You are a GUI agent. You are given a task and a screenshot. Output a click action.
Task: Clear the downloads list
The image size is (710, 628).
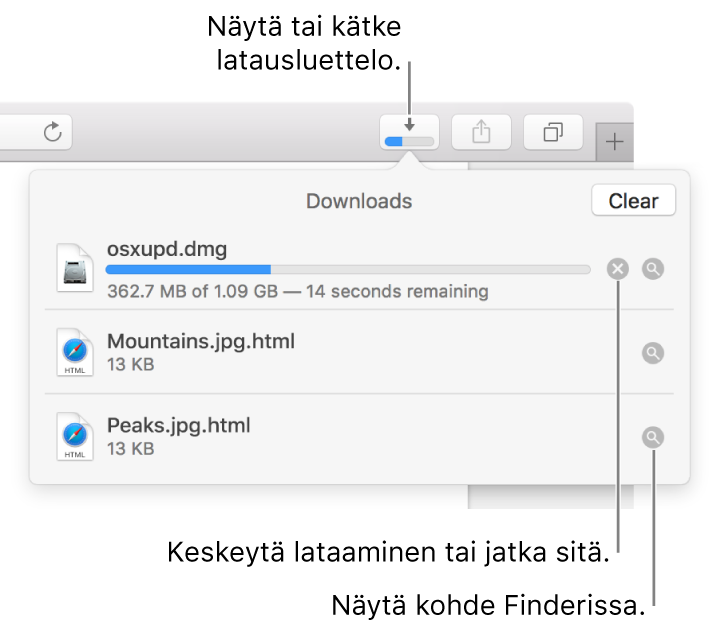[633, 201]
